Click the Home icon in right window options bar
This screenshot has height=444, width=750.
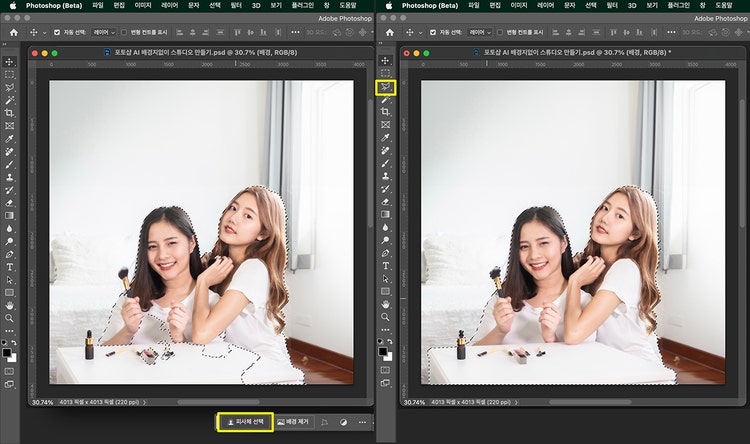tap(390, 33)
